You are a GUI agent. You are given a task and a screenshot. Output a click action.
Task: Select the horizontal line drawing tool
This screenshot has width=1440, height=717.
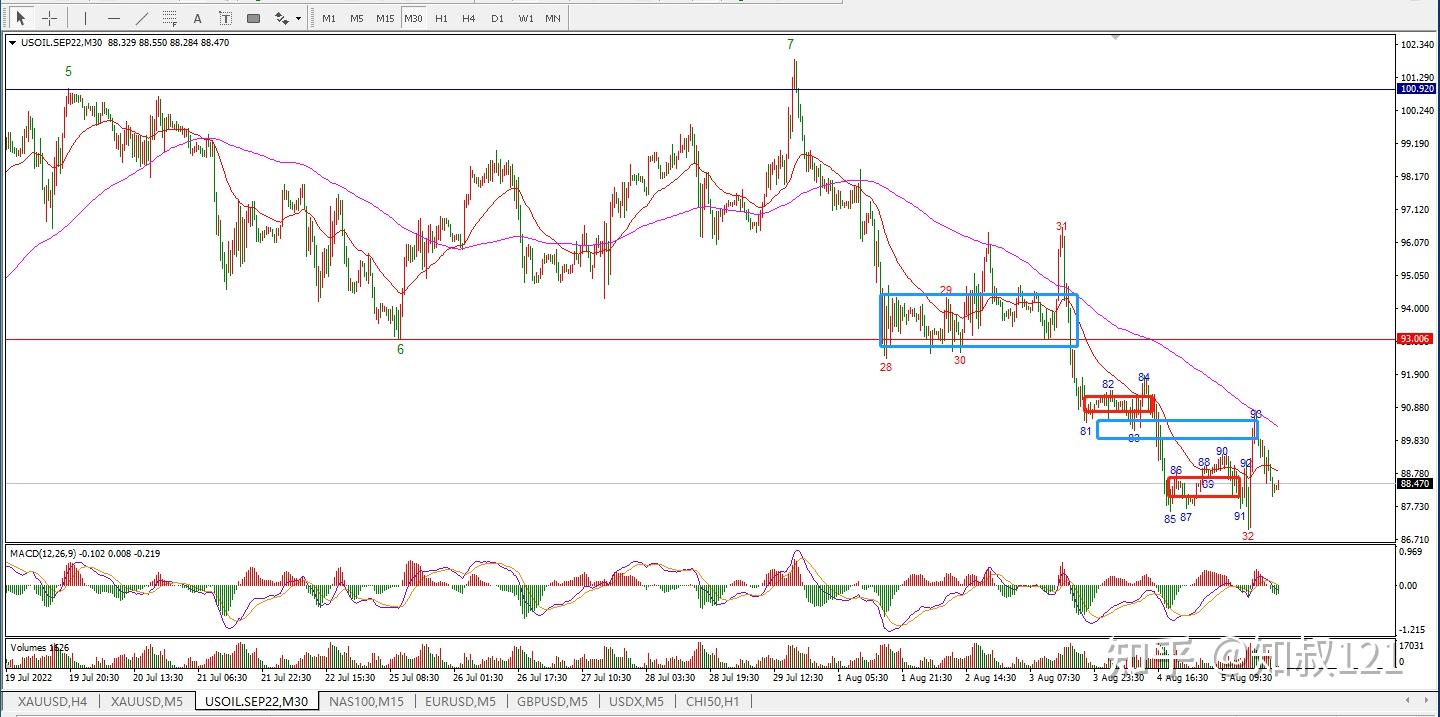pyautogui.click(x=113, y=18)
